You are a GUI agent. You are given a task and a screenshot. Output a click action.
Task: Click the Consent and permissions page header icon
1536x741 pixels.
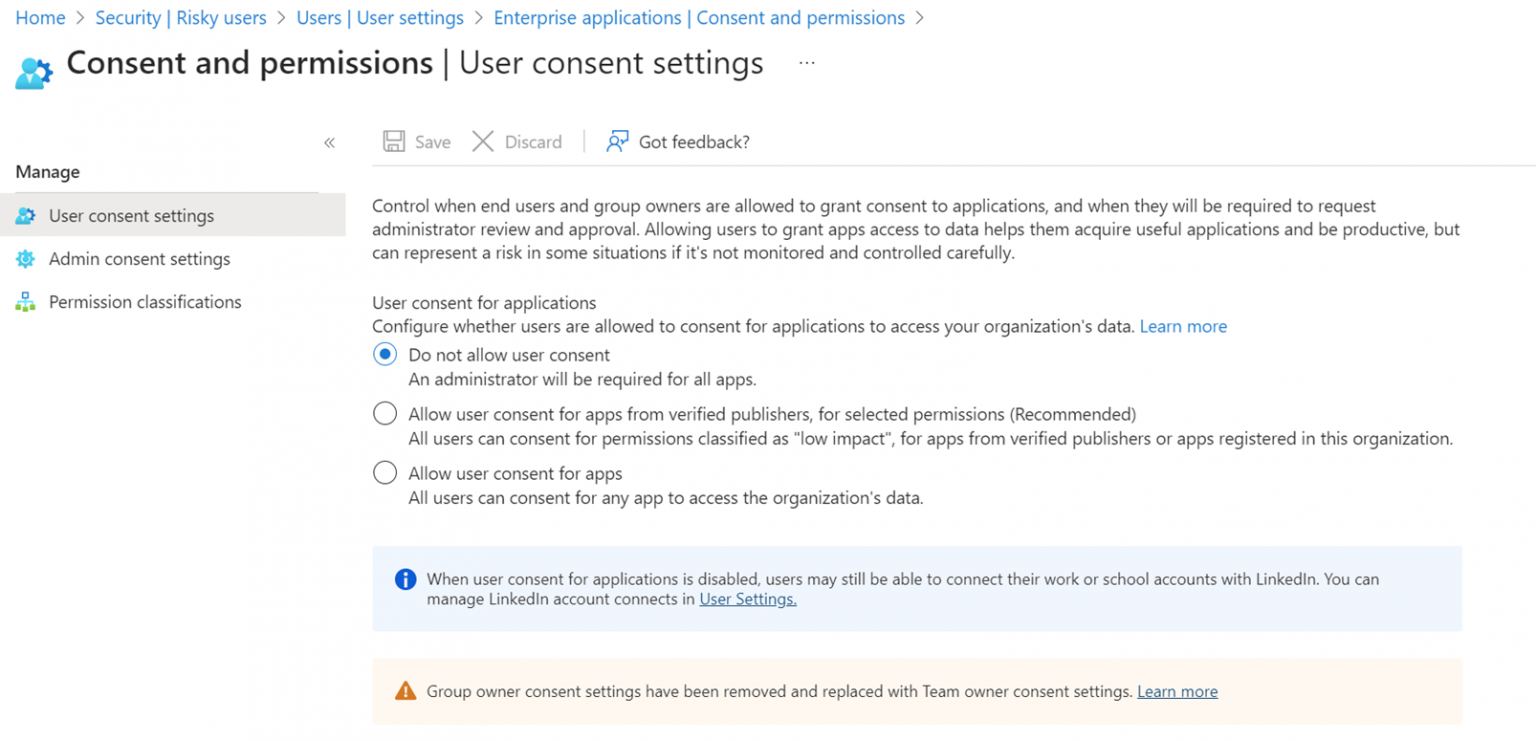point(33,67)
